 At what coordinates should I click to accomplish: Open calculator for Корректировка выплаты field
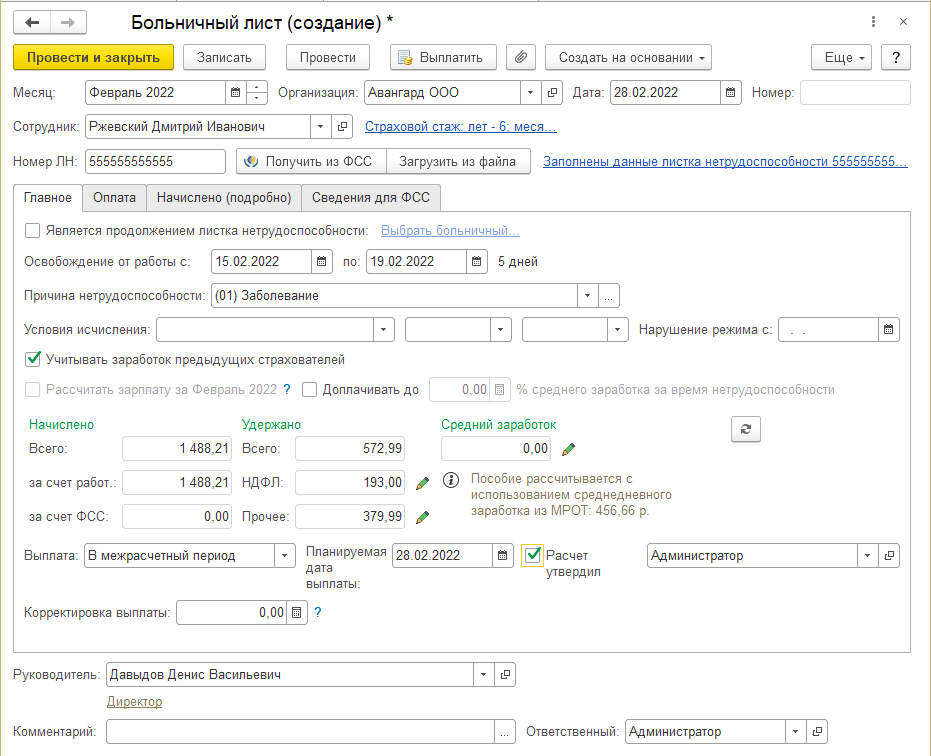coord(295,613)
